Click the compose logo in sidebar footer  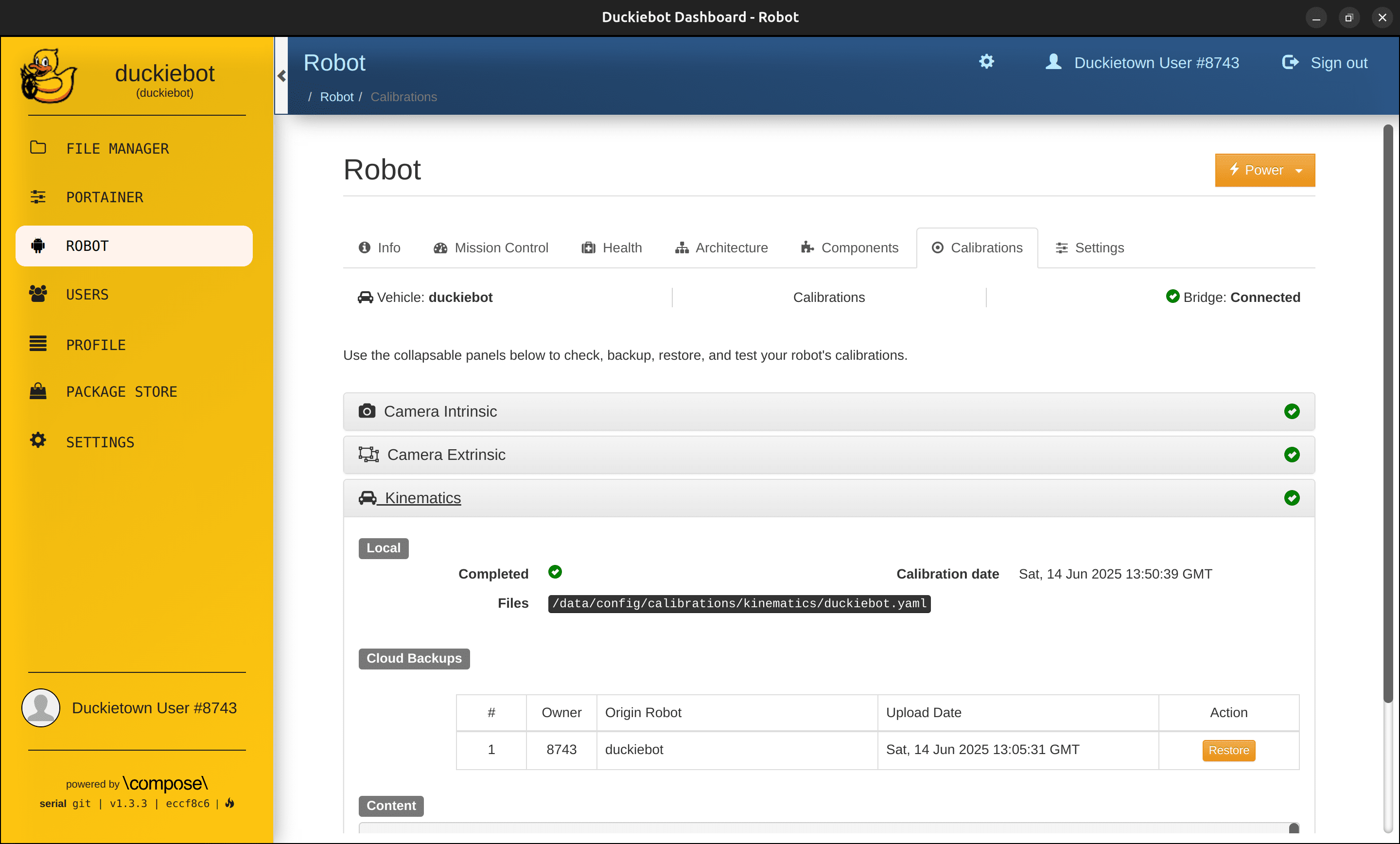pos(165,783)
